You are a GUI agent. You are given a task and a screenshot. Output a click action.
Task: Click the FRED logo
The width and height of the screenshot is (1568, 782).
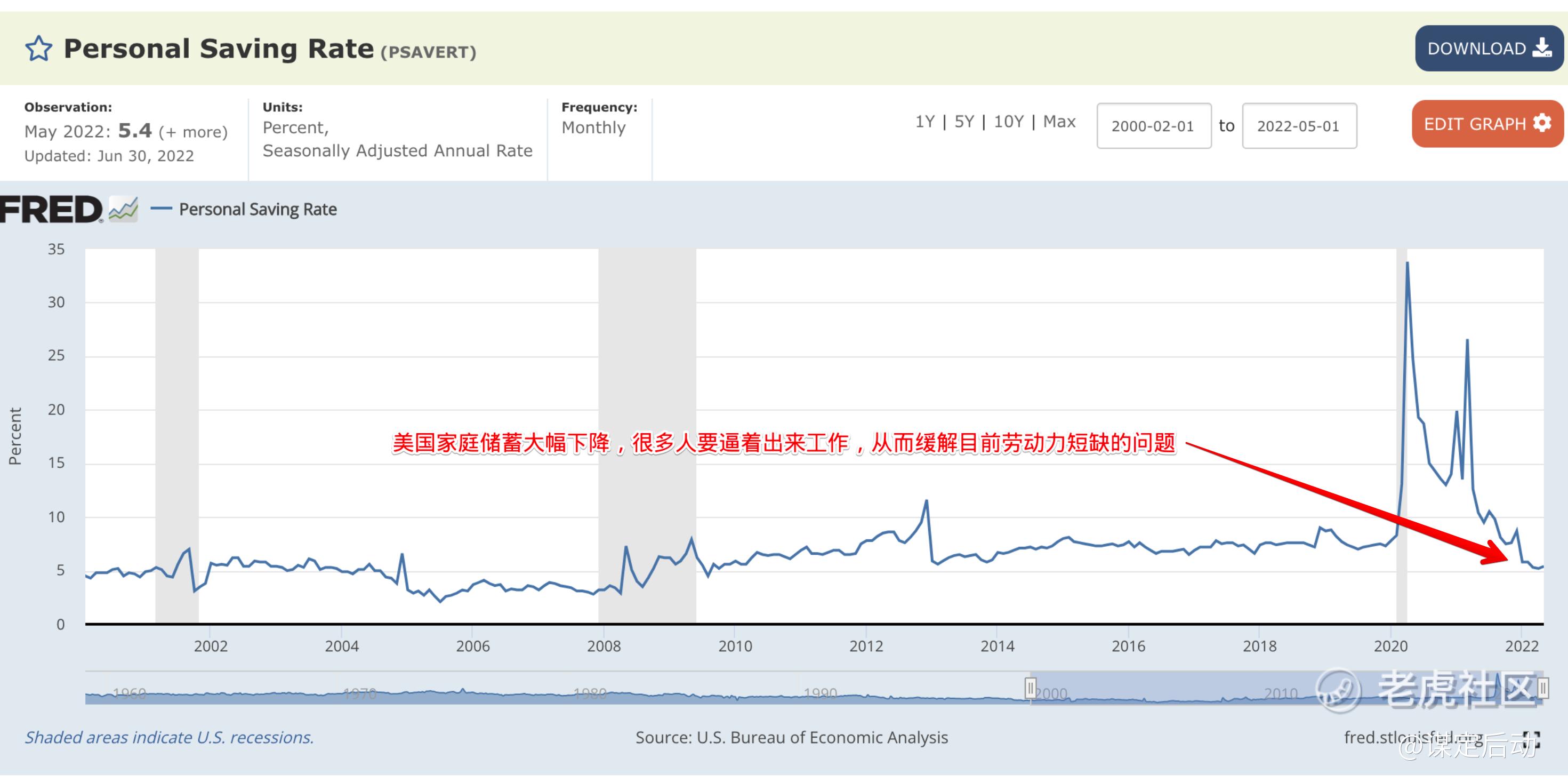[x=51, y=210]
